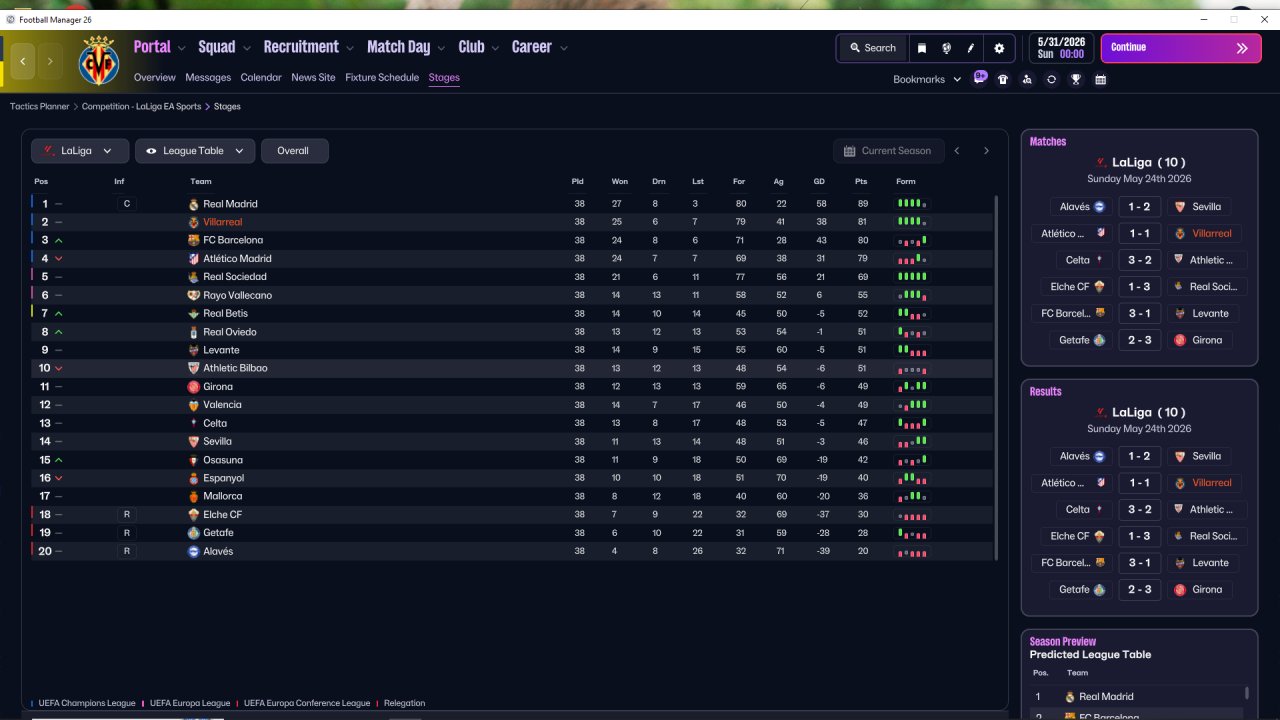Open the 9+ messages notification icon
The width and height of the screenshot is (1280, 720).
[x=980, y=78]
